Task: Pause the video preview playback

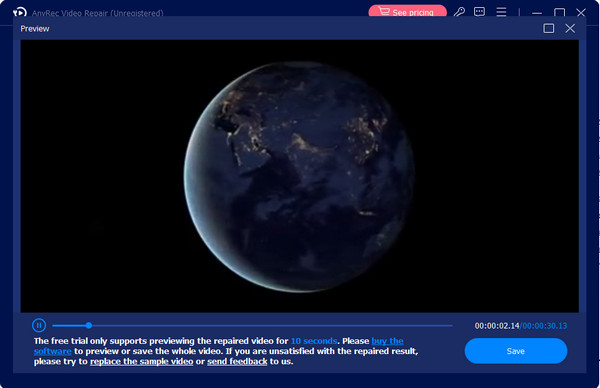Action: 39,325
